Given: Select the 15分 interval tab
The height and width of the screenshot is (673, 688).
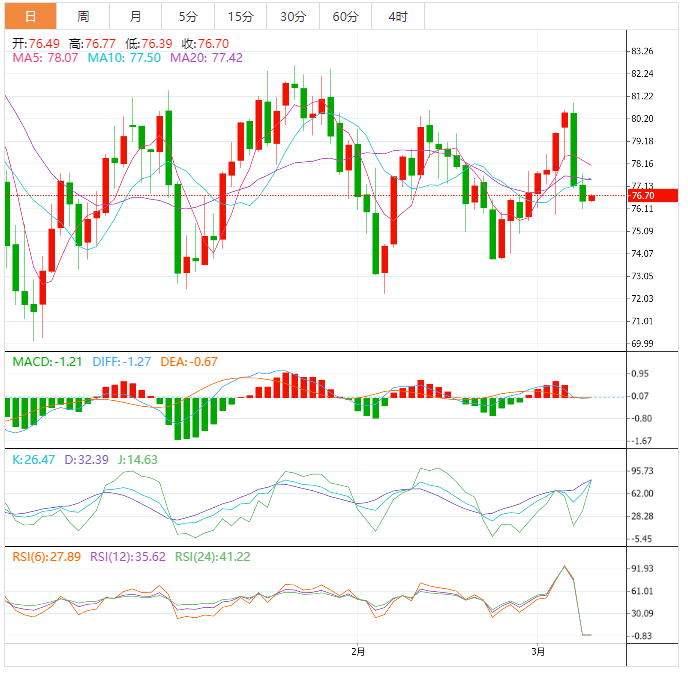Looking at the screenshot, I should [x=240, y=16].
